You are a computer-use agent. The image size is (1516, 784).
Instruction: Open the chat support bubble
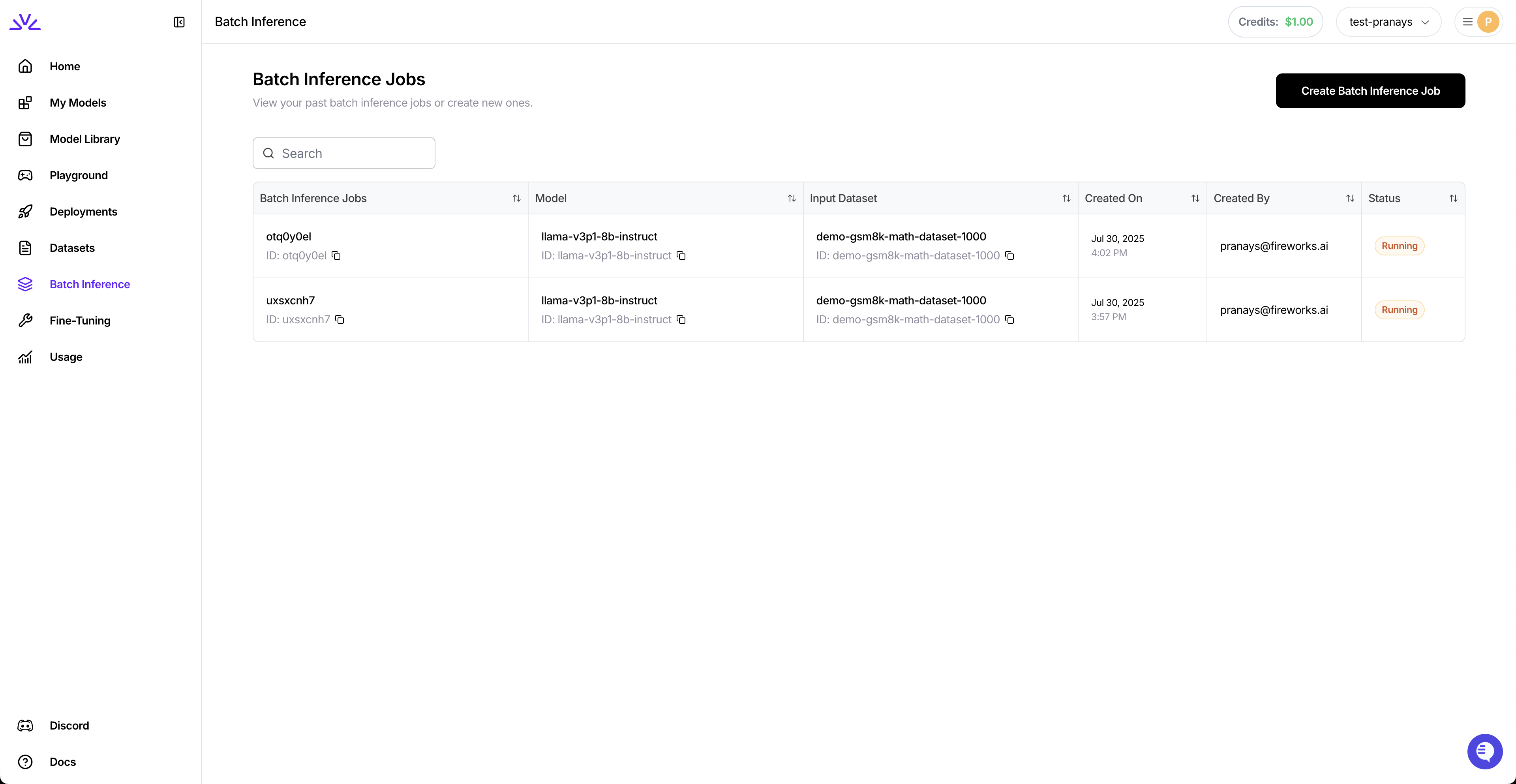coord(1484,751)
